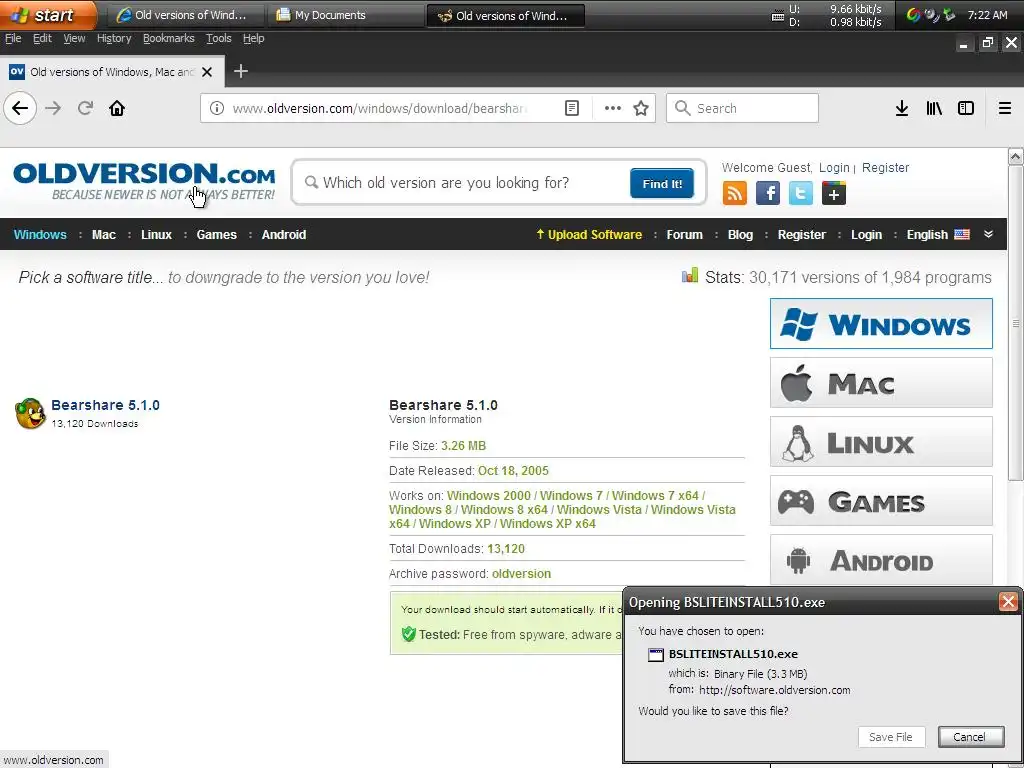
Task: Click the RSS feed orange icon
Action: (x=735, y=193)
